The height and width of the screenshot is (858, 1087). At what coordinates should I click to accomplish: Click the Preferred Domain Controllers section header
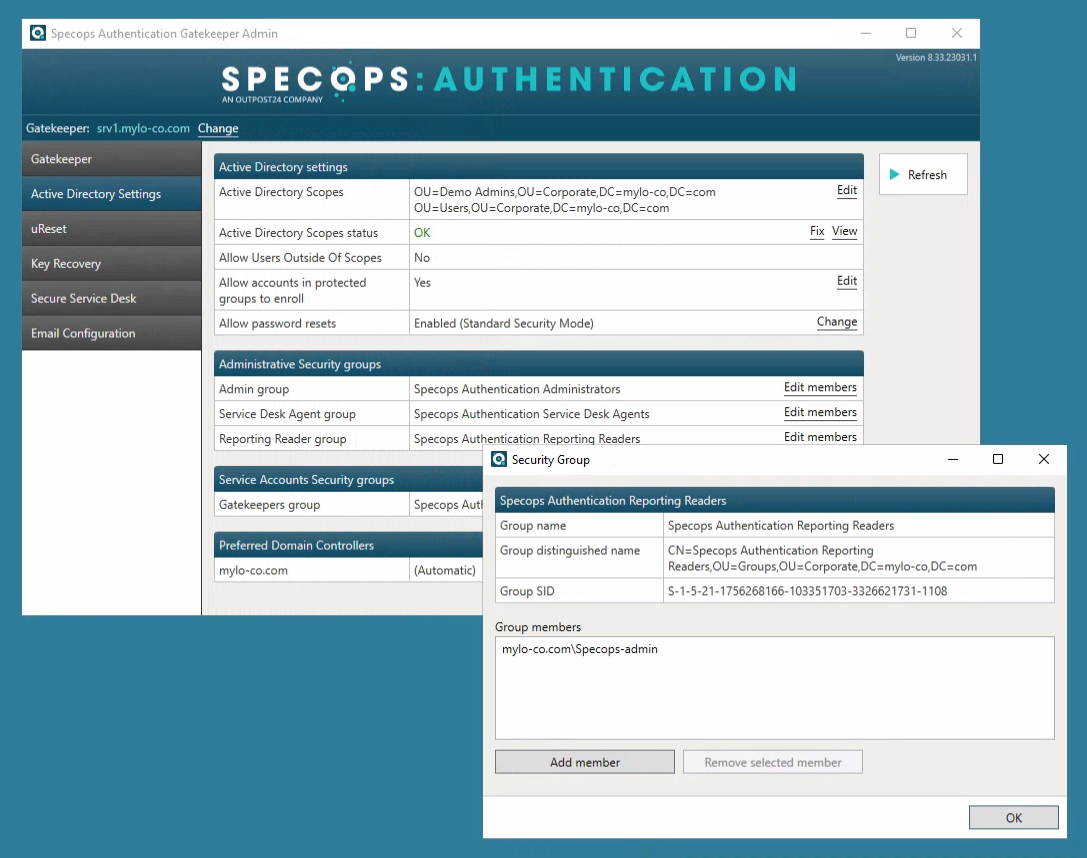(x=349, y=545)
